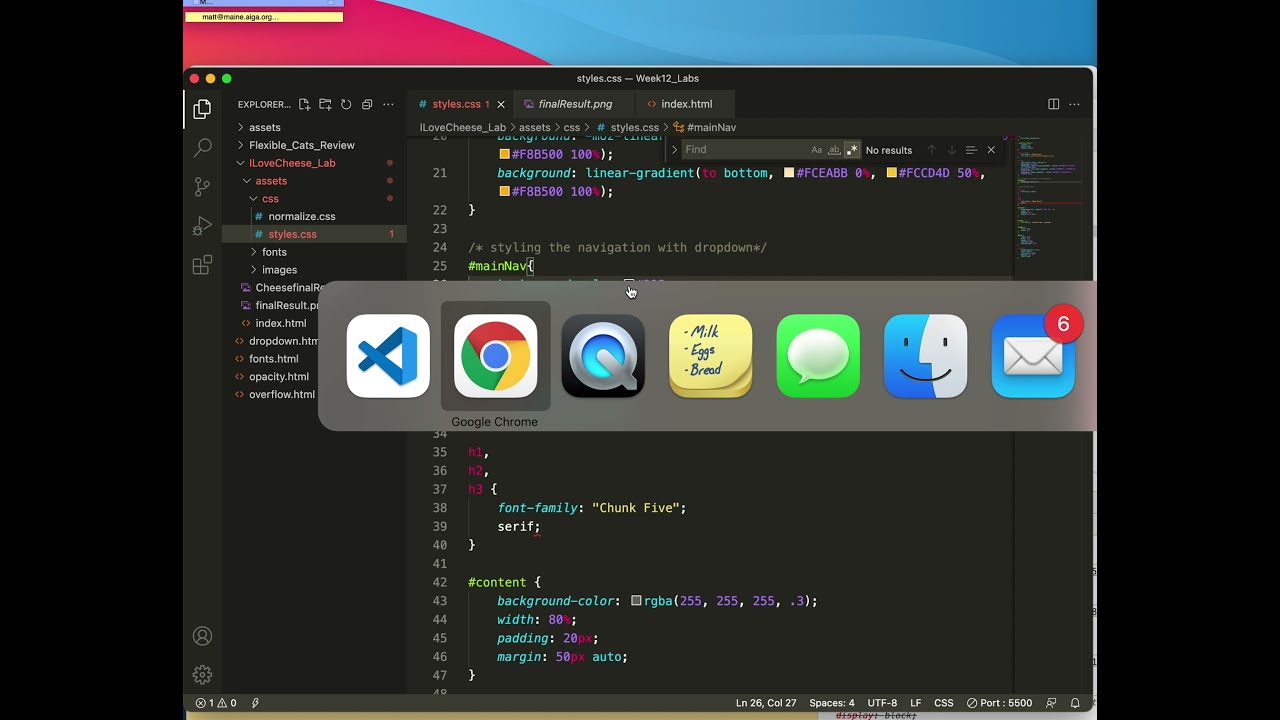Change indentation via Spaces: 4 in status bar
This screenshot has width=1280, height=720.
832,703
